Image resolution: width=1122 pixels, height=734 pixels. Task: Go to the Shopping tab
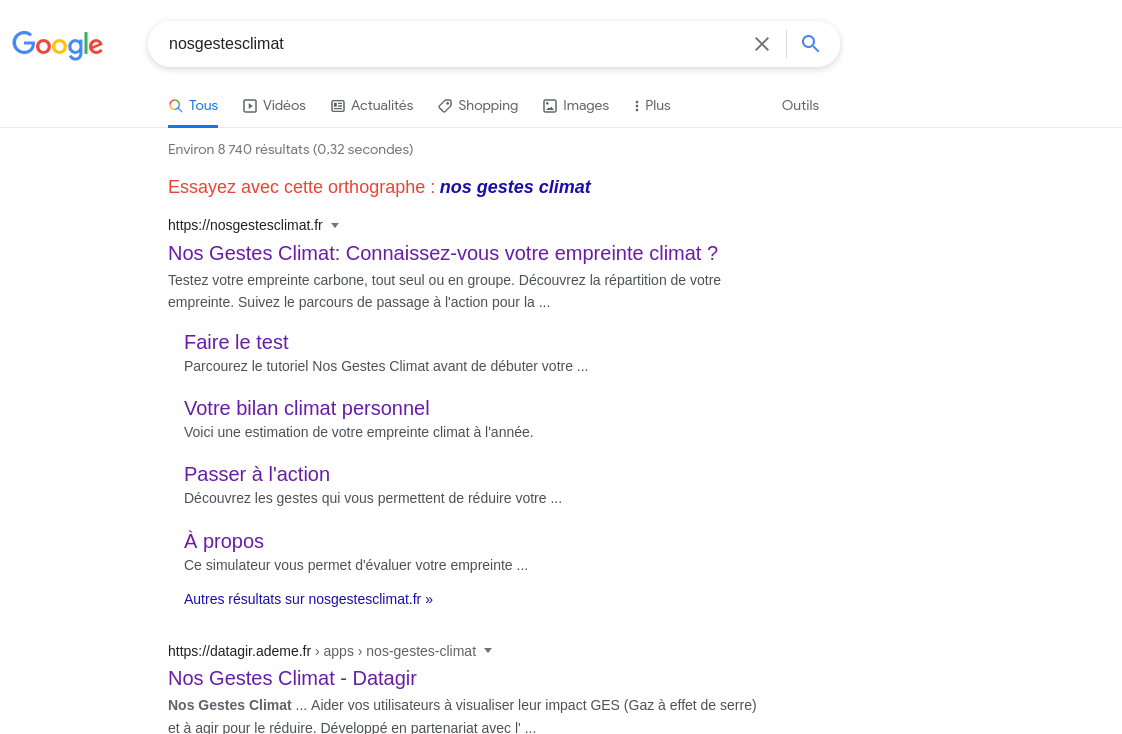coord(478,106)
